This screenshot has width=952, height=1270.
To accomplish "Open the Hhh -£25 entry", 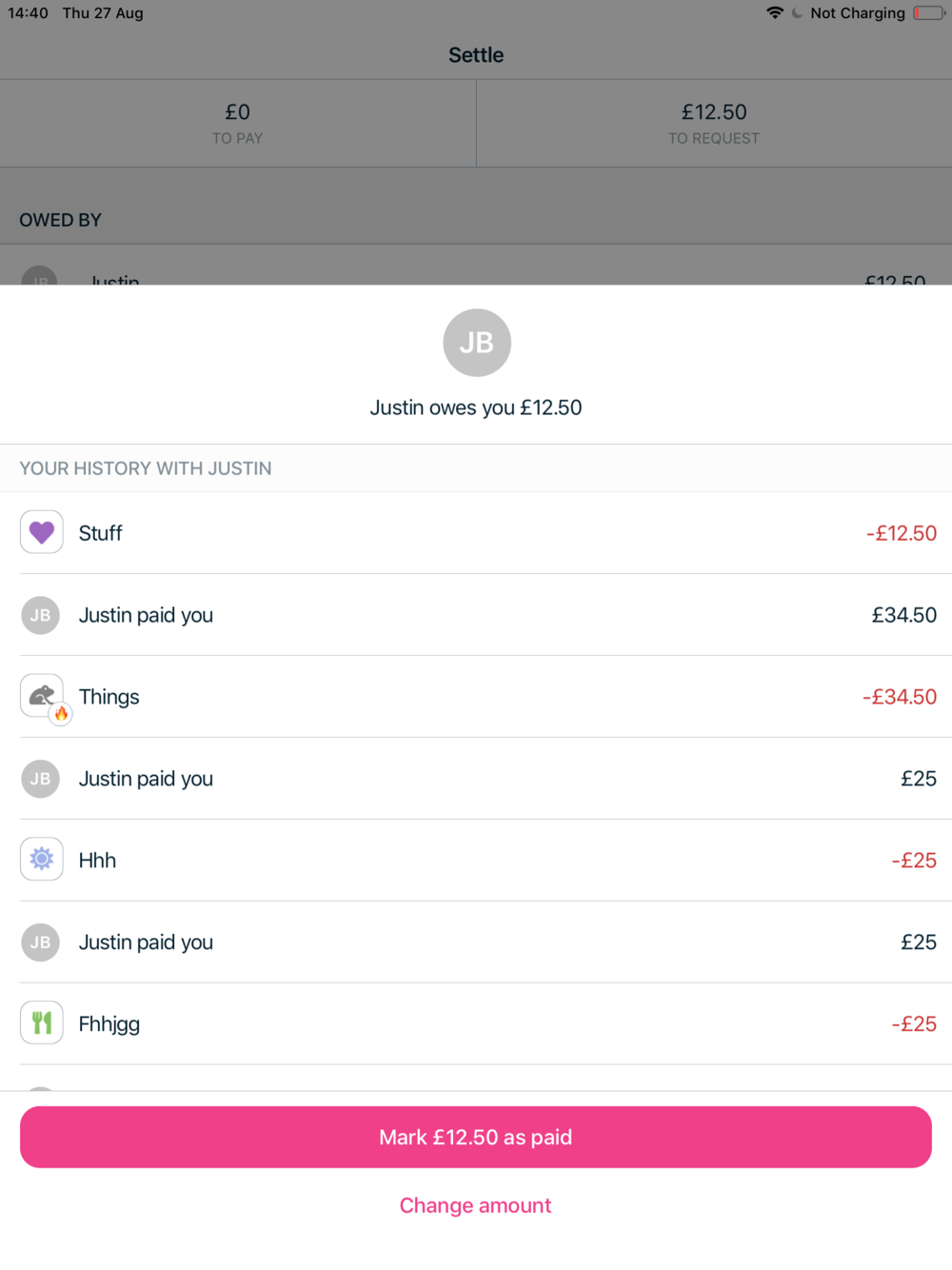I will [476, 861].
